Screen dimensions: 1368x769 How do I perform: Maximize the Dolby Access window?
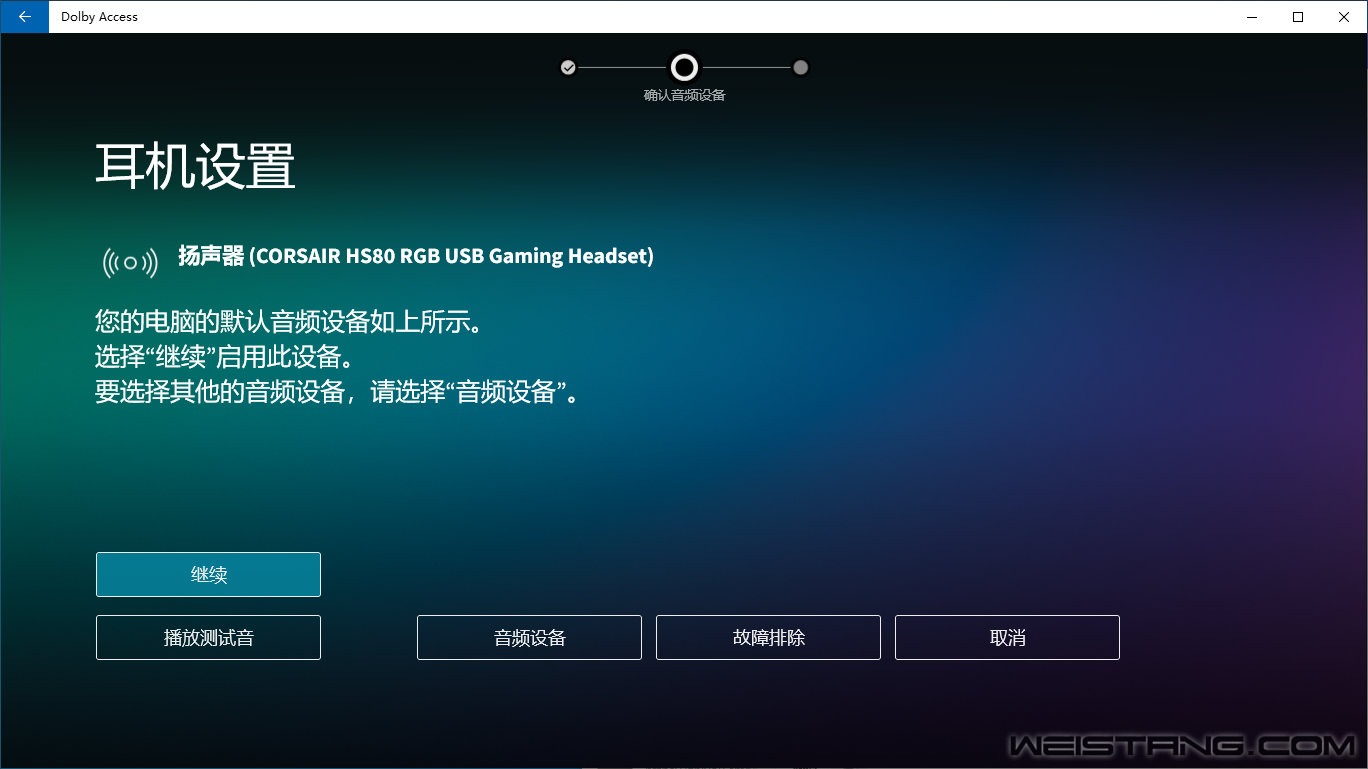[1298, 16]
